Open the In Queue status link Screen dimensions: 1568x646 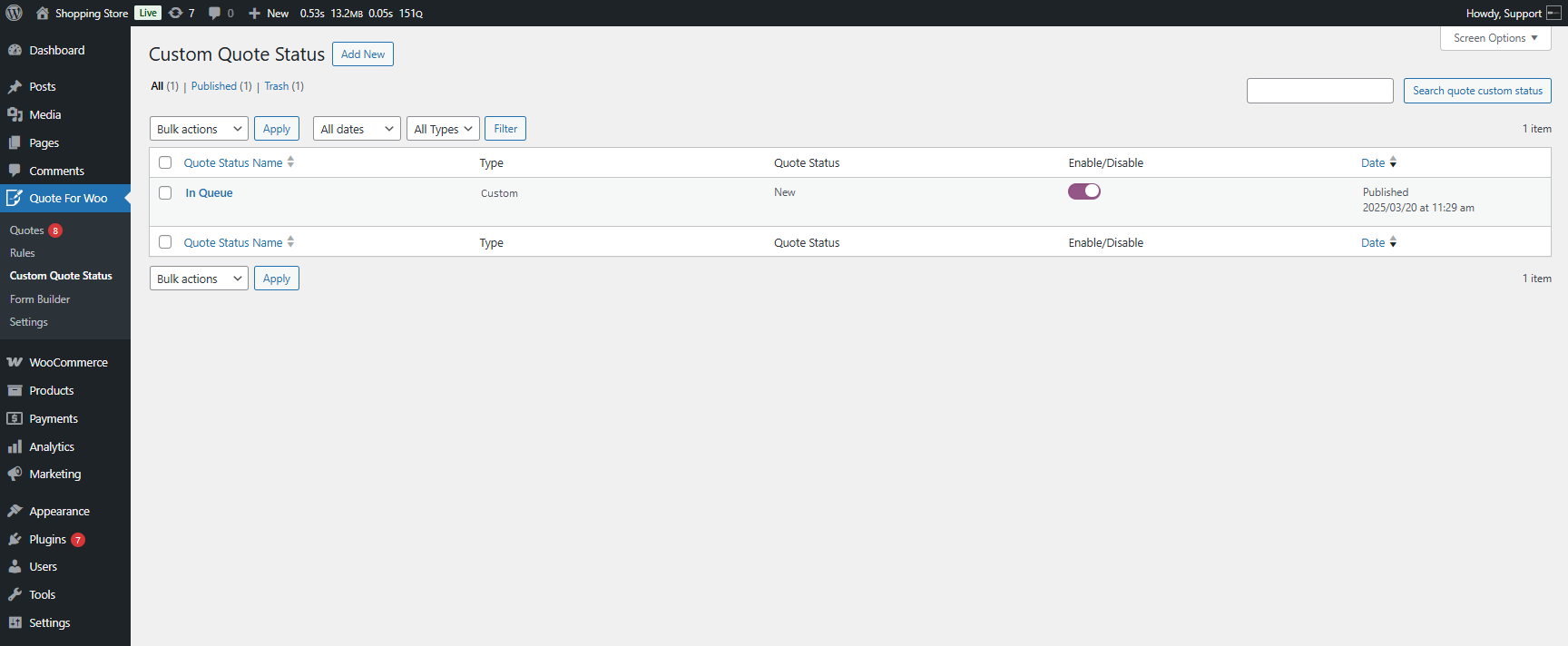210,192
